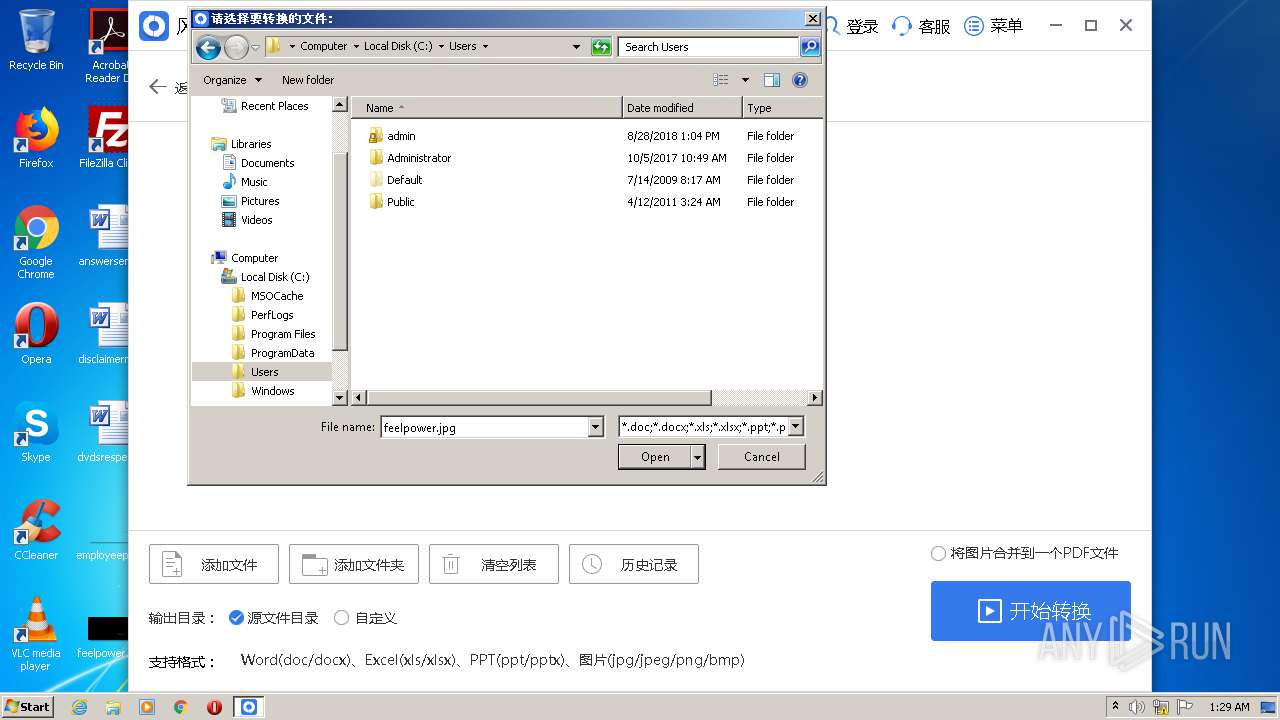Screen dimensions: 1280x720
Task: Open the Opera desktop shortcut
Action: tap(36, 334)
